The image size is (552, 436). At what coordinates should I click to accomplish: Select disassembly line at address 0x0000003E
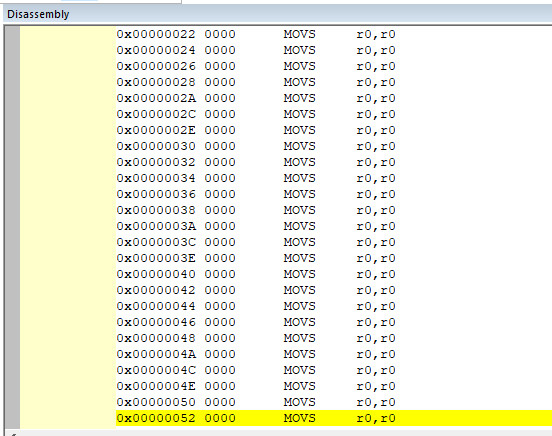334,258
